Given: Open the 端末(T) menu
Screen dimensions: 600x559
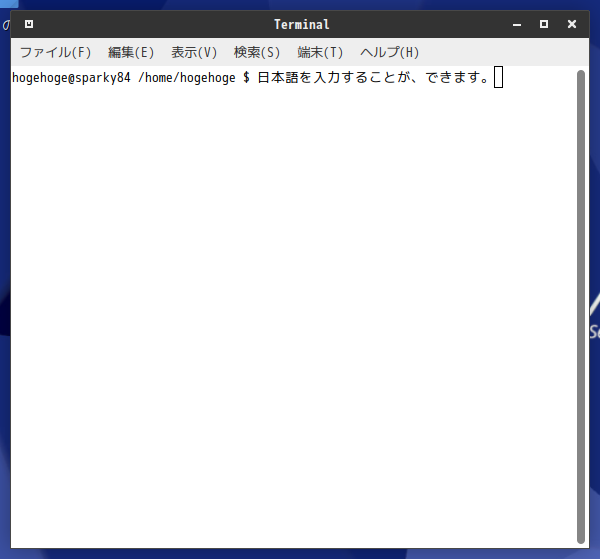Looking at the screenshot, I should 320,52.
